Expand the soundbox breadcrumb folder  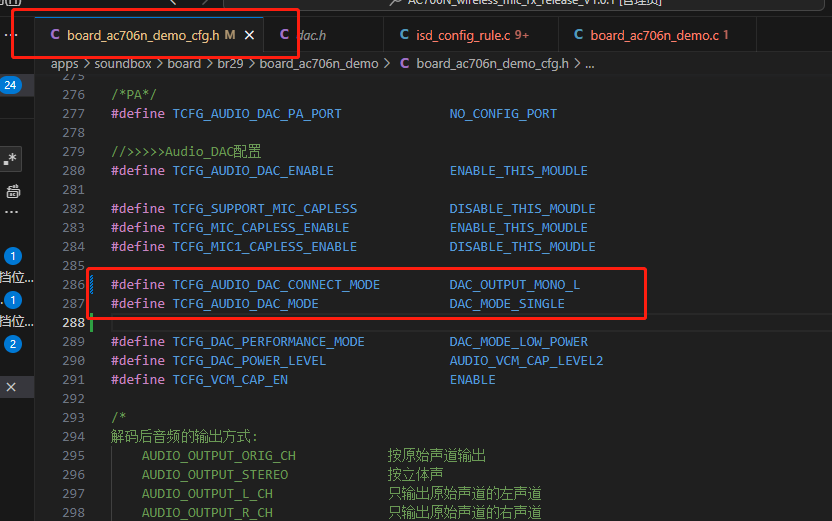coord(123,64)
